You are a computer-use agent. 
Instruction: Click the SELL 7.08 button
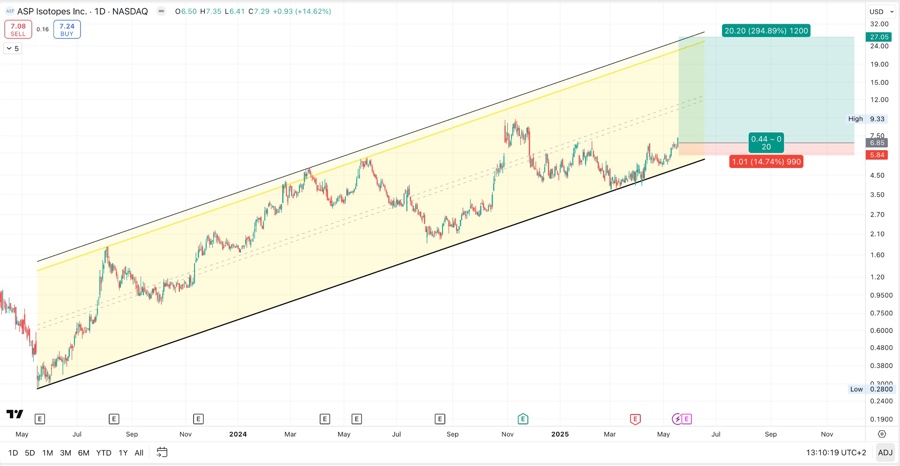[18, 30]
